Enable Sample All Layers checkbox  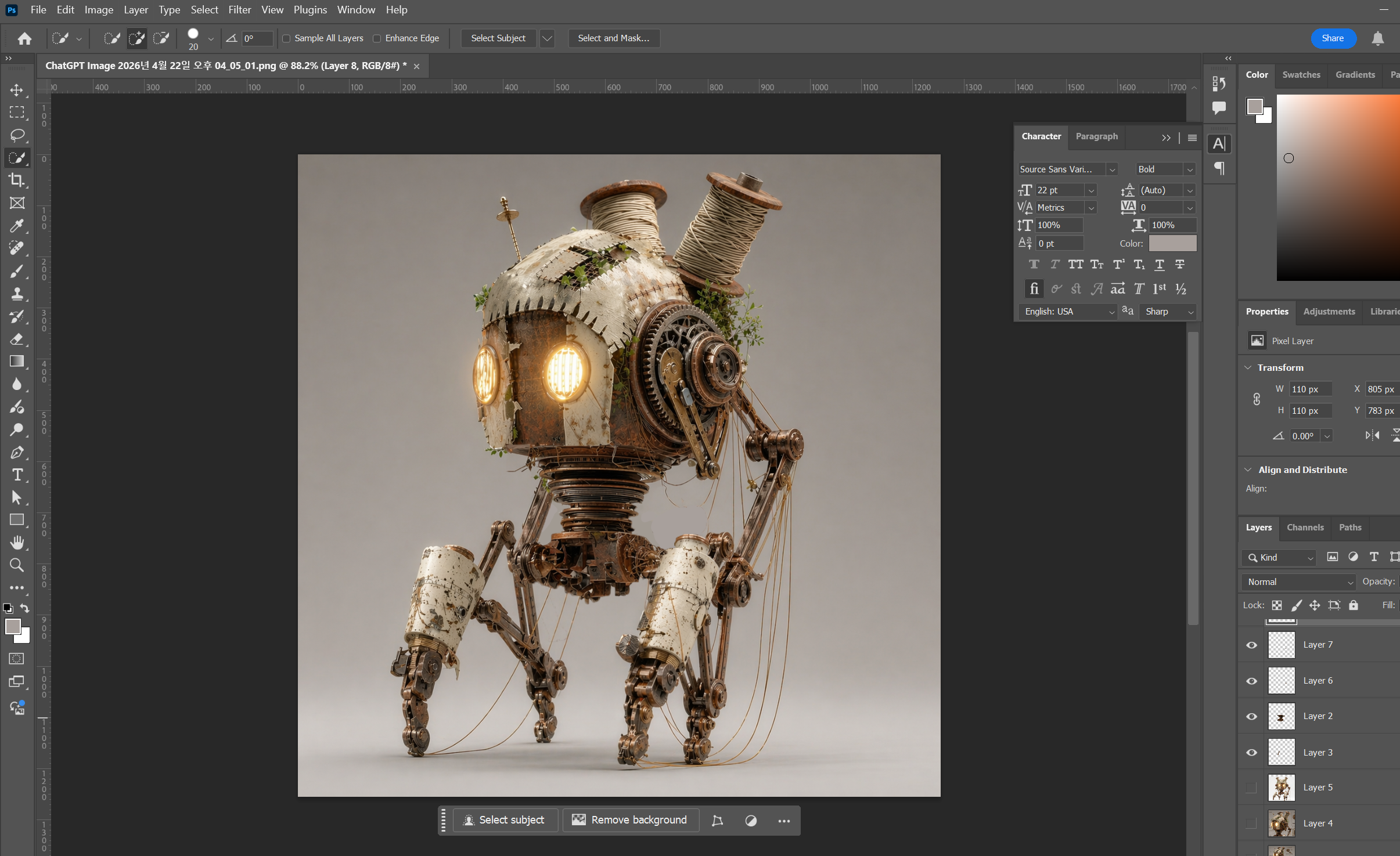click(286, 38)
